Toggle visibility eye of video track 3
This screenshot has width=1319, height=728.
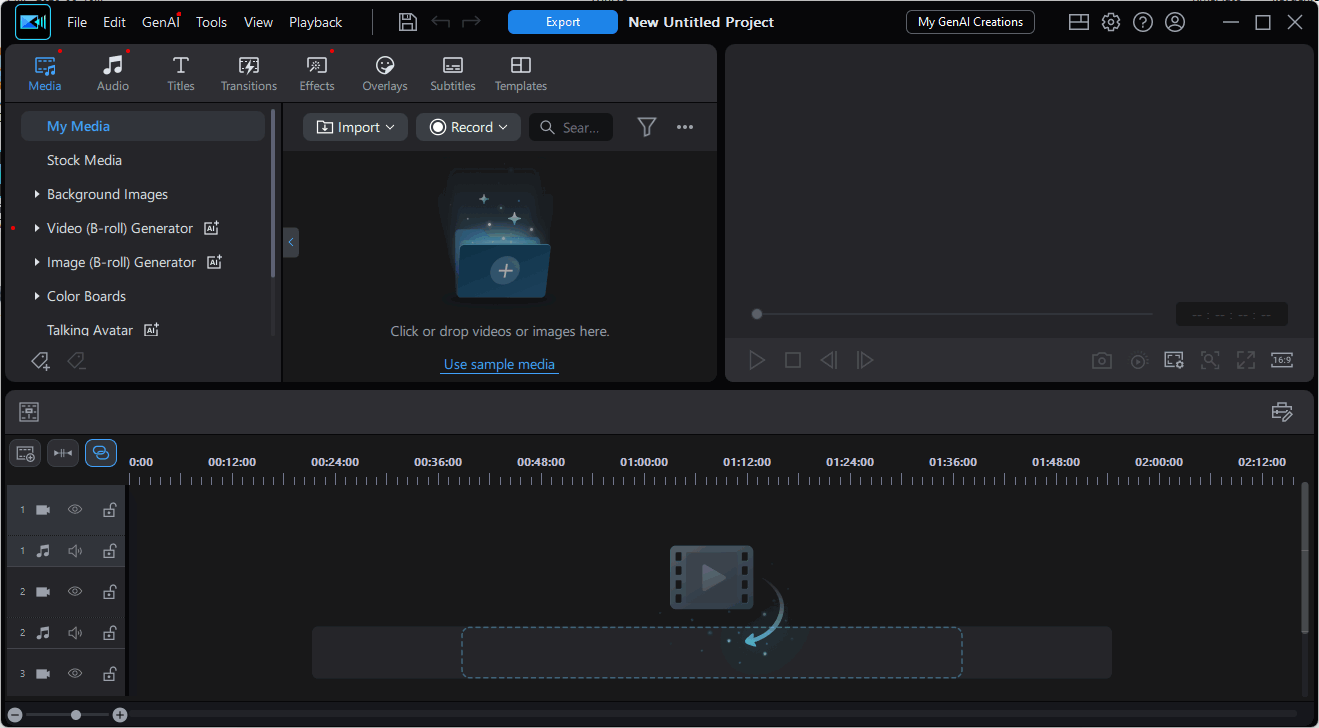(75, 674)
